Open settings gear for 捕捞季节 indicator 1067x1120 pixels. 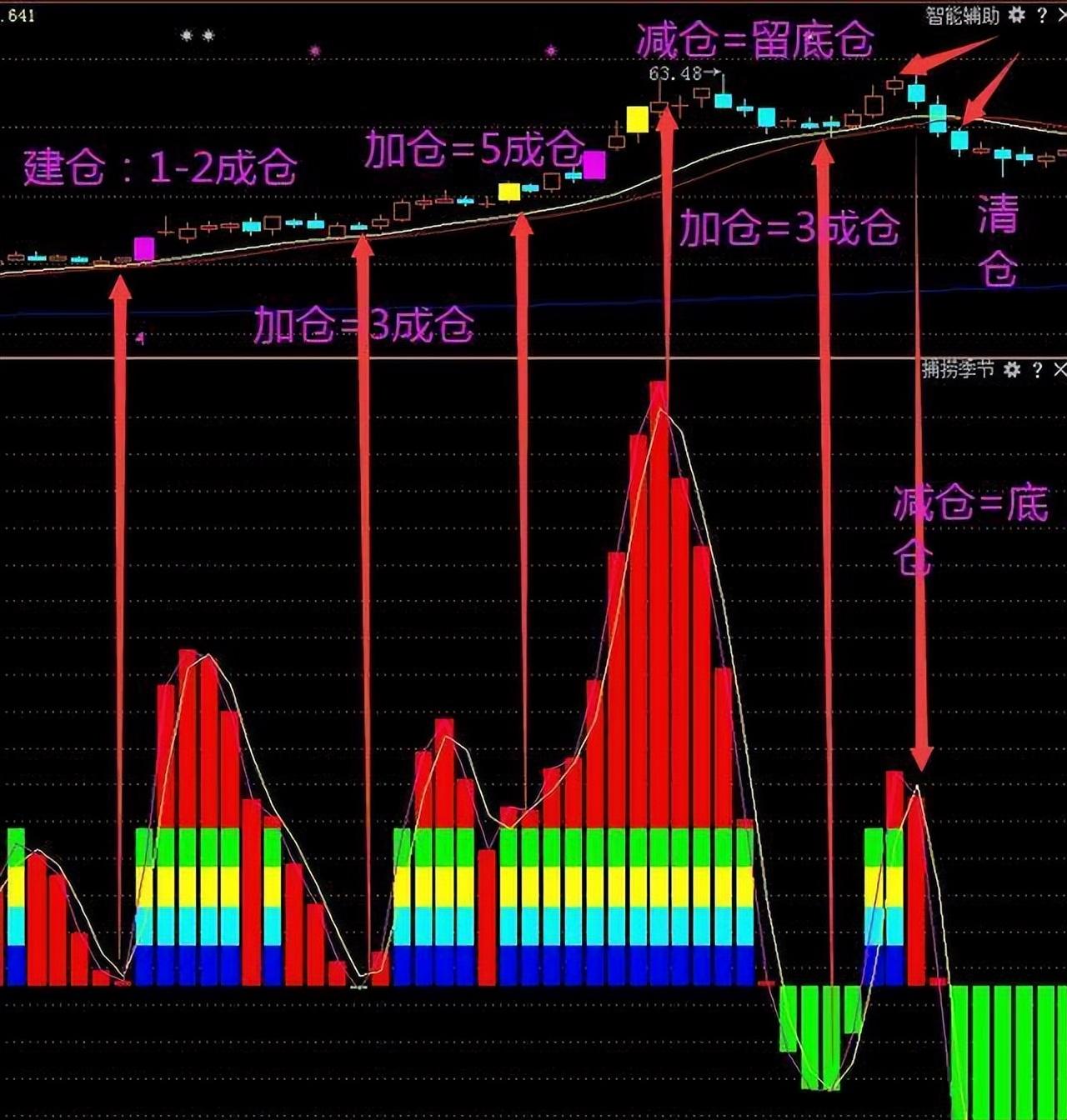[x=1012, y=370]
